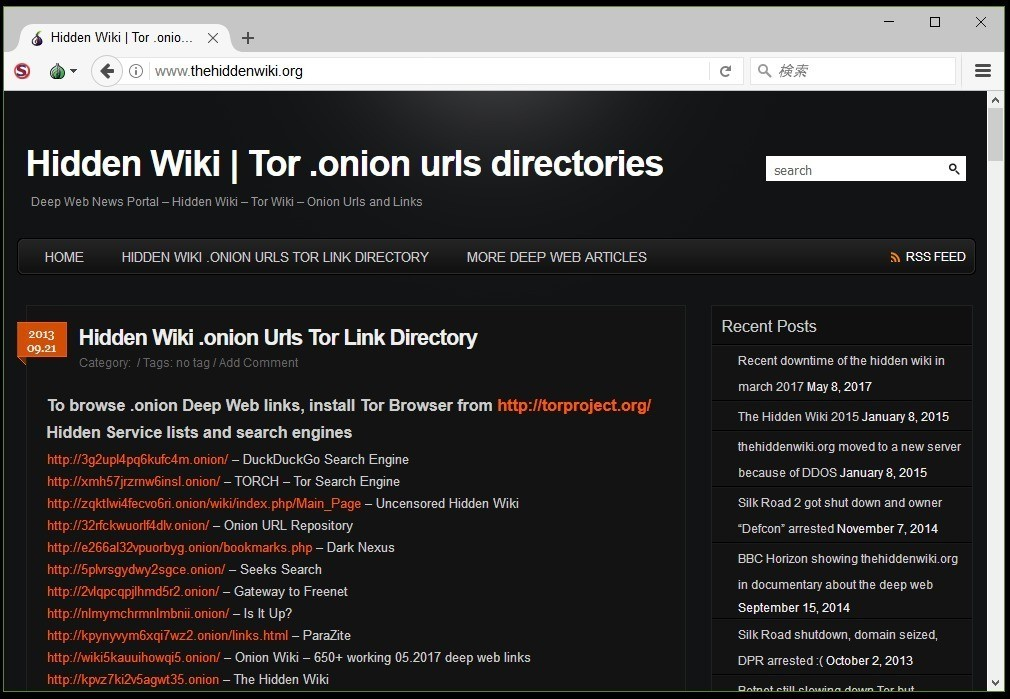Image resolution: width=1010 pixels, height=699 pixels.
Task: Select the HOME menu item
Action: (x=64, y=257)
